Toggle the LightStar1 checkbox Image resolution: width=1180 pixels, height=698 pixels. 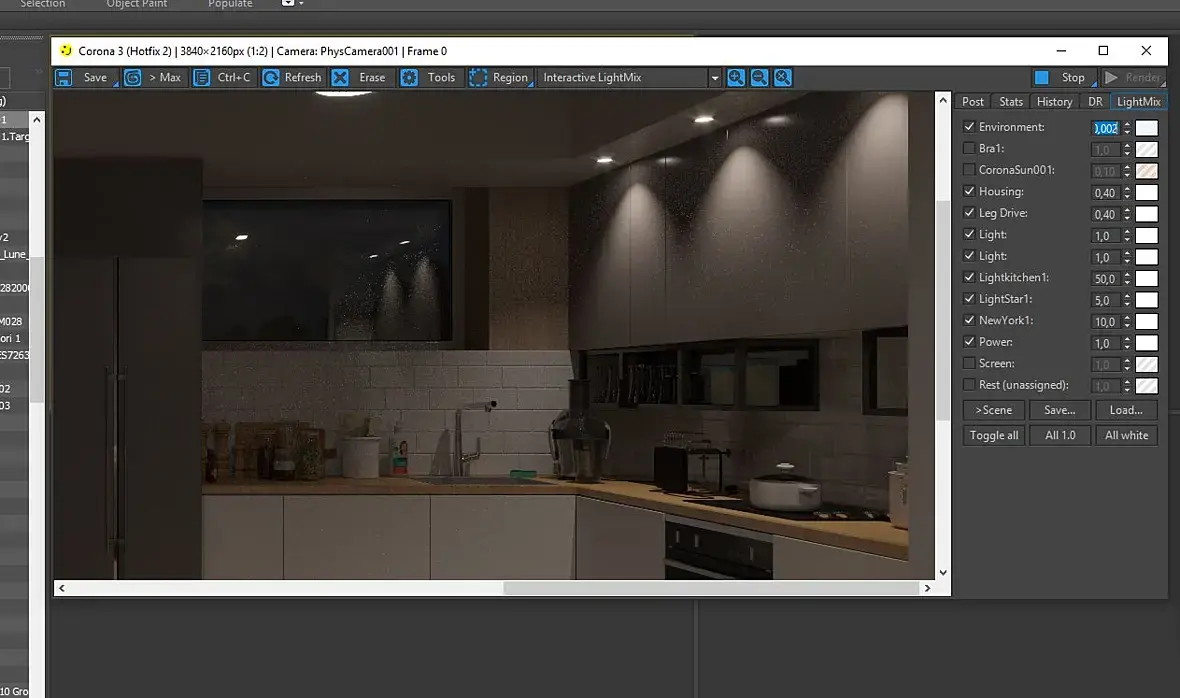[969, 299]
